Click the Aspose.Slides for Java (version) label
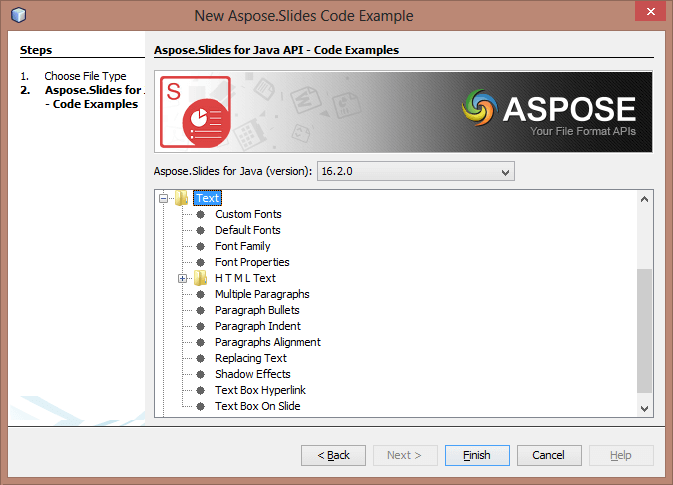Screen dimensions: 673x485 pyautogui.click(x=233, y=171)
